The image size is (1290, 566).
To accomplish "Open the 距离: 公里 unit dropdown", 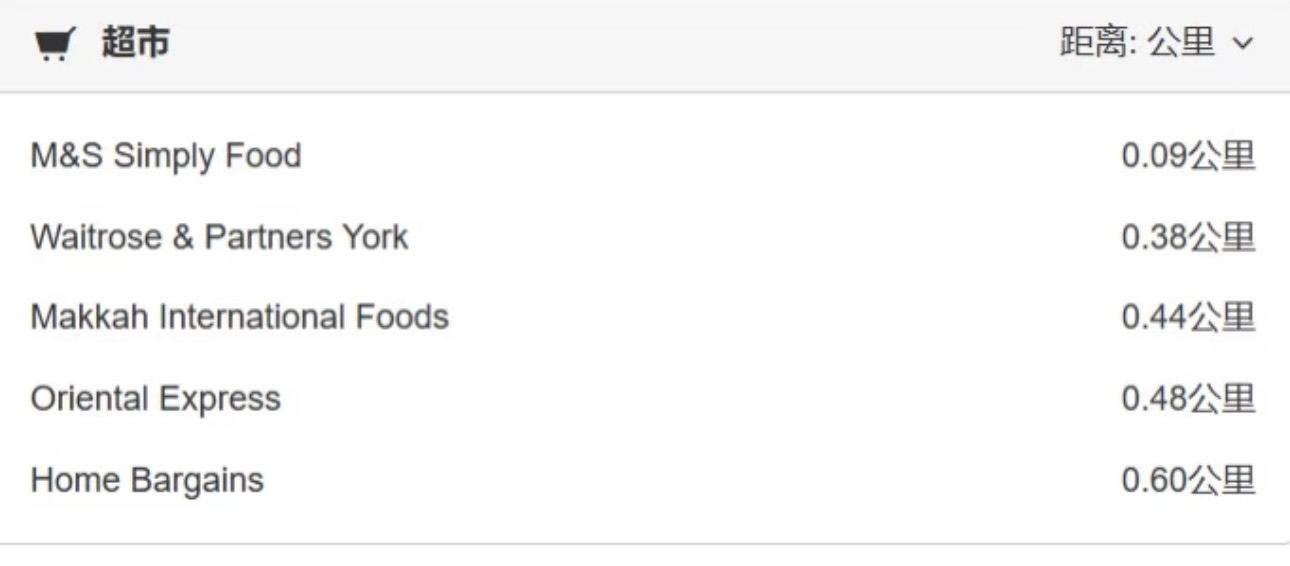I will point(1156,43).
